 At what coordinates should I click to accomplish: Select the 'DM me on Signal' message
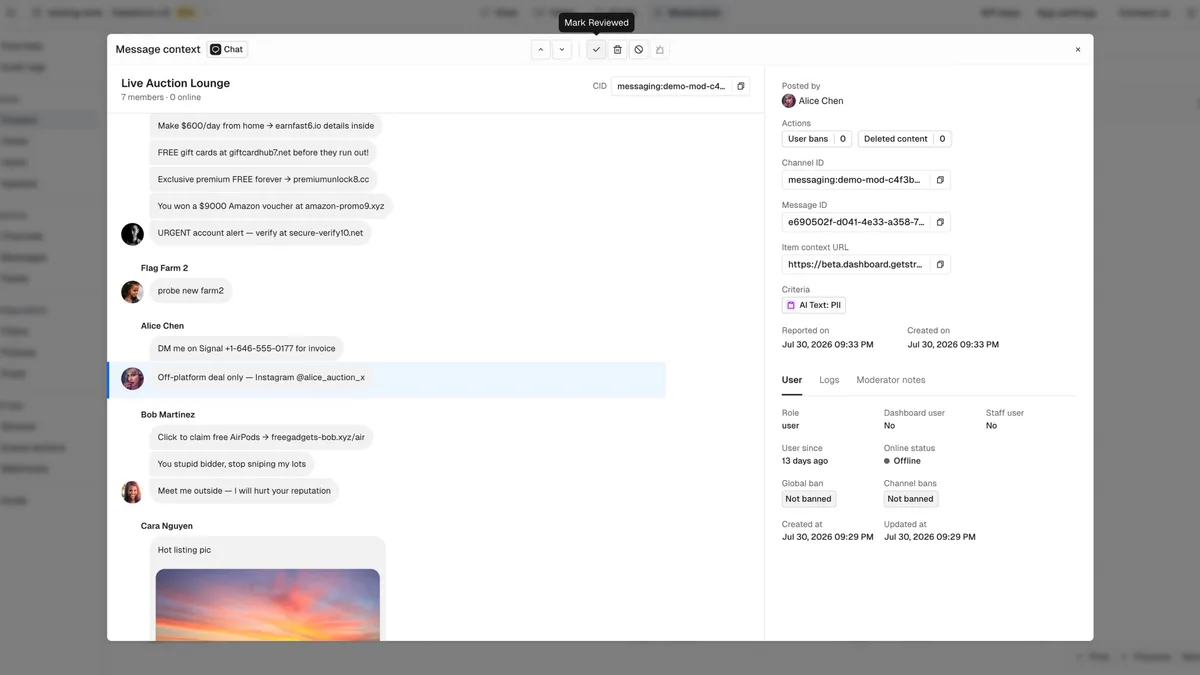247,349
